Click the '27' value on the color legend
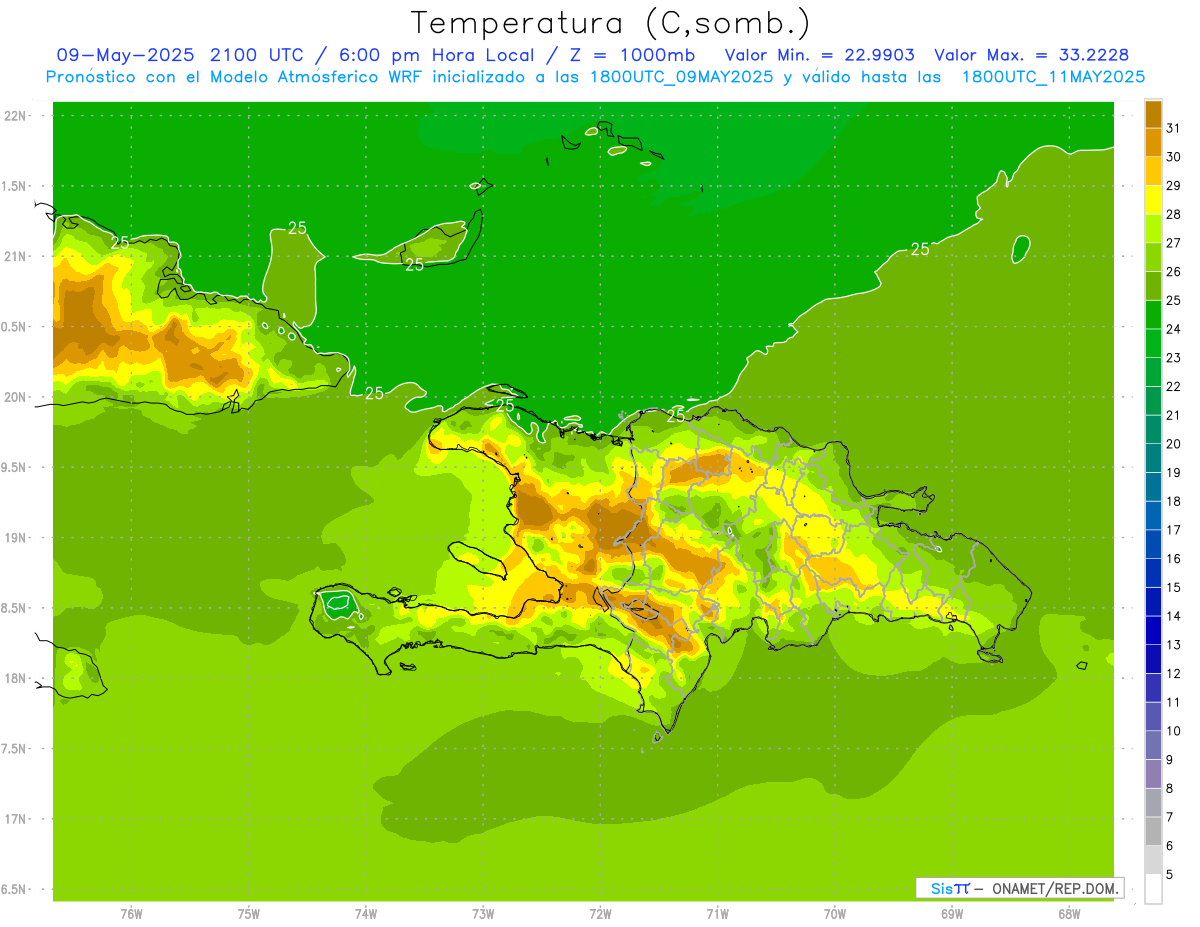 tap(1173, 243)
